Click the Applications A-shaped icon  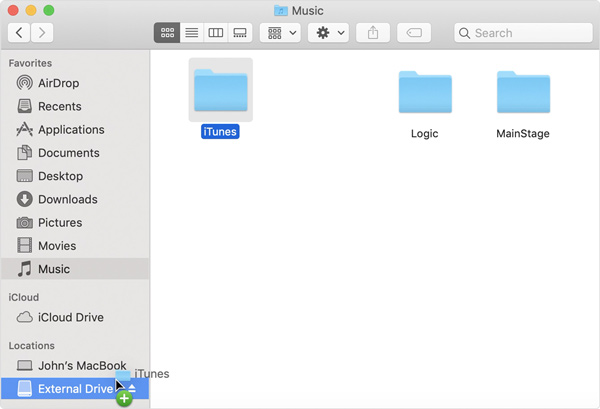coord(24,129)
